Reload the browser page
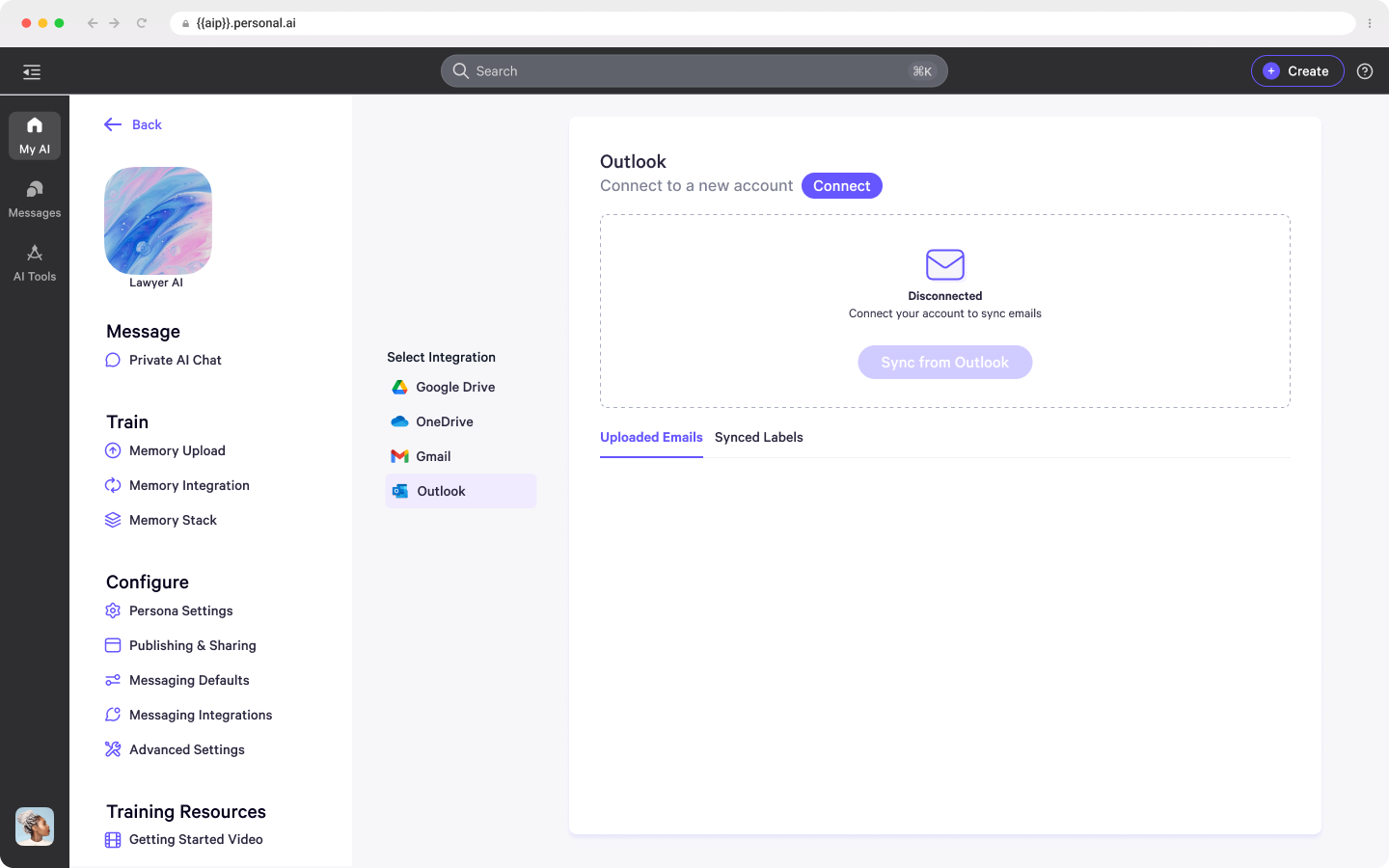Screen dimensions: 1389x868 click(142, 23)
